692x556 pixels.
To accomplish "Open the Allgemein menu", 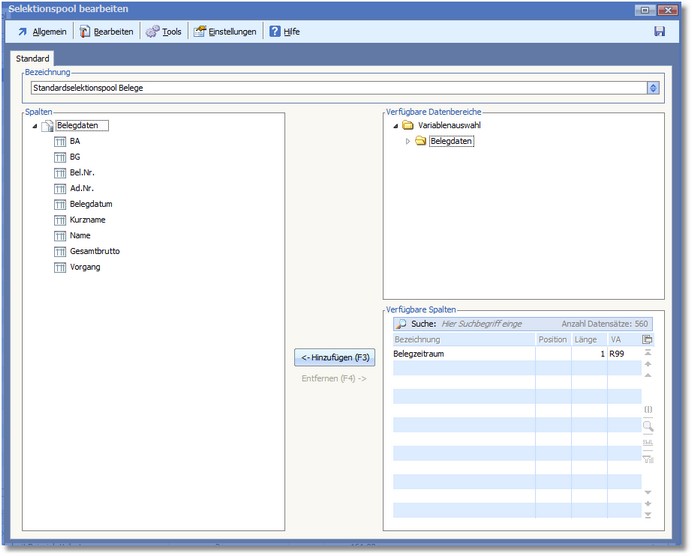I will (41, 32).
